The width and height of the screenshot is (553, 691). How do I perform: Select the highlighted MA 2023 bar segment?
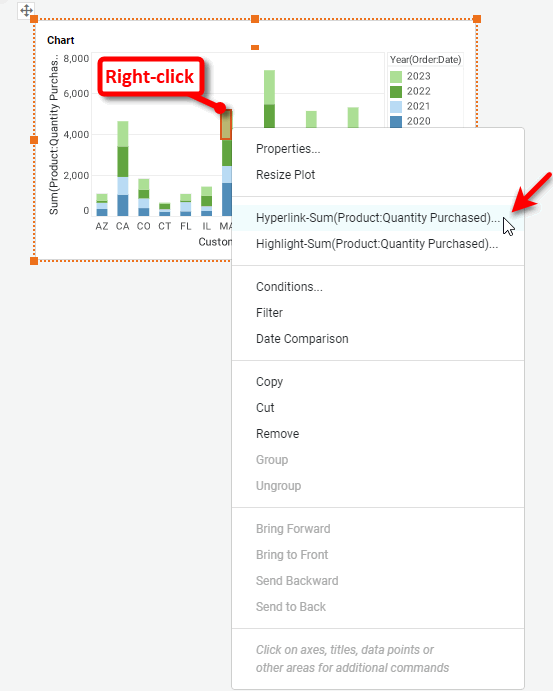pyautogui.click(x=226, y=125)
